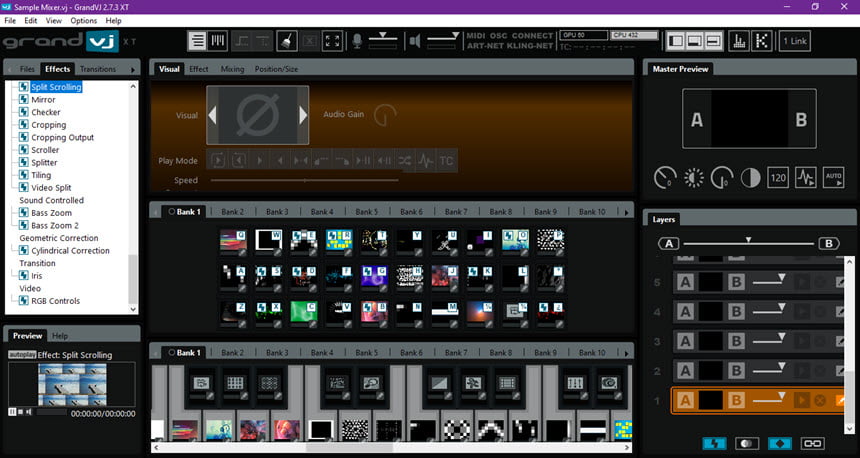
Task: Click the B side crossfader button
Action: pyautogui.click(x=829, y=244)
